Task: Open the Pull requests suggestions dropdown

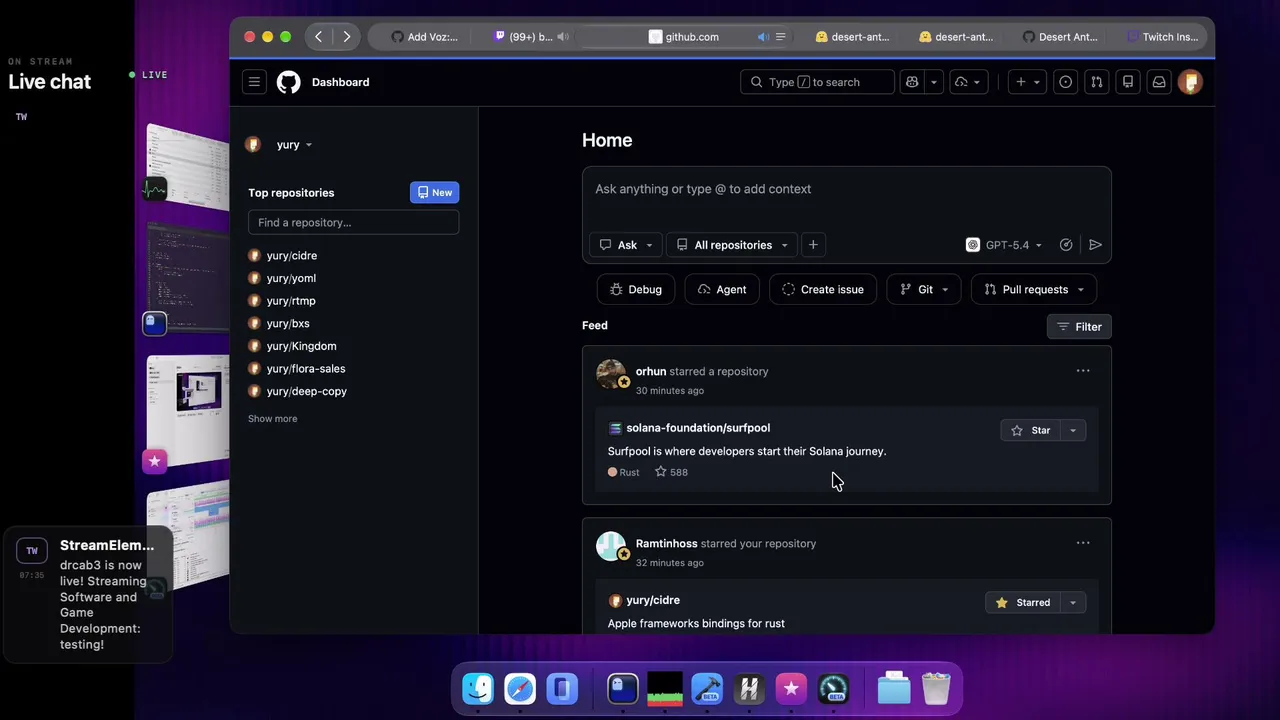Action: tap(1034, 290)
